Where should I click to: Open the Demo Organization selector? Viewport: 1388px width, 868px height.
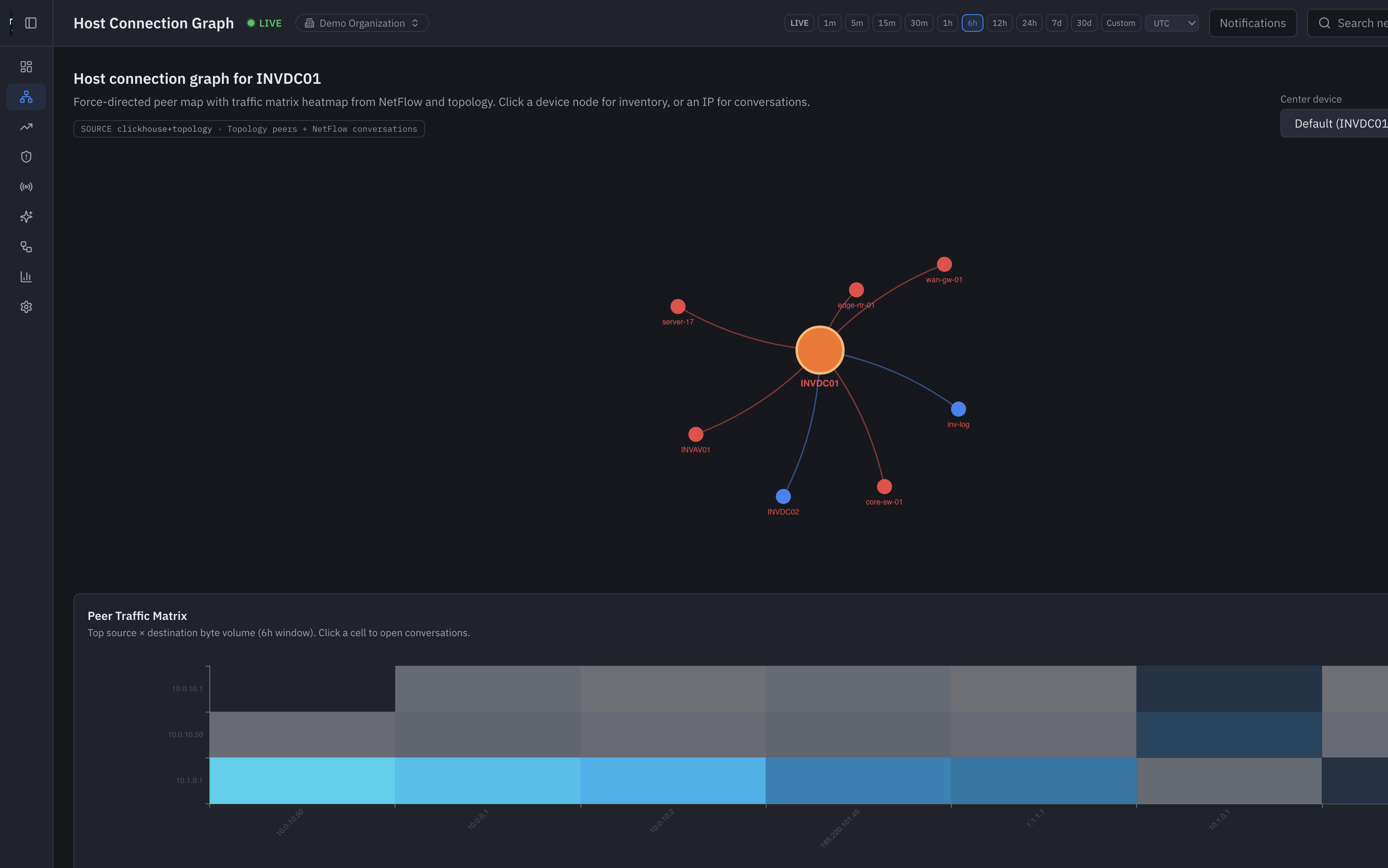[362, 23]
